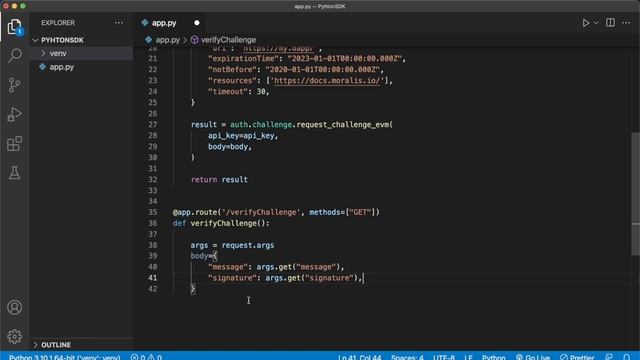Click the args = request.args line
This screenshot has width=640, height=360.
tap(232, 245)
